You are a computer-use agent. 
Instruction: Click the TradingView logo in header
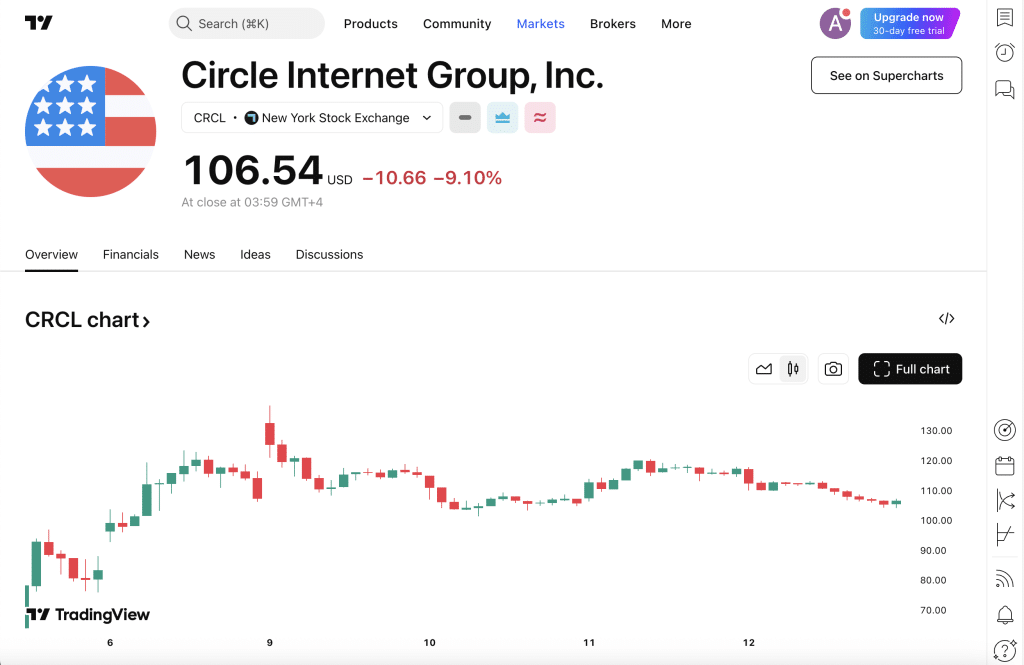[x=39, y=23]
